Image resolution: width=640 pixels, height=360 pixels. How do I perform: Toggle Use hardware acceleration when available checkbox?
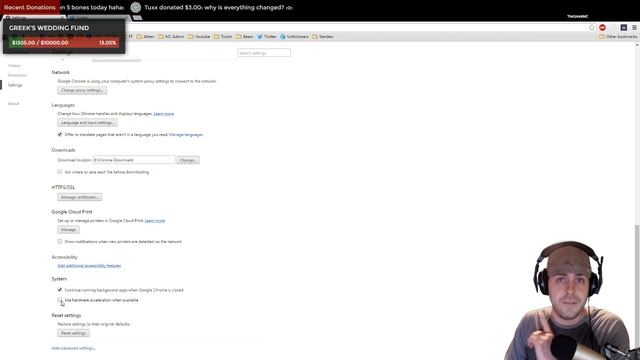click(60, 300)
